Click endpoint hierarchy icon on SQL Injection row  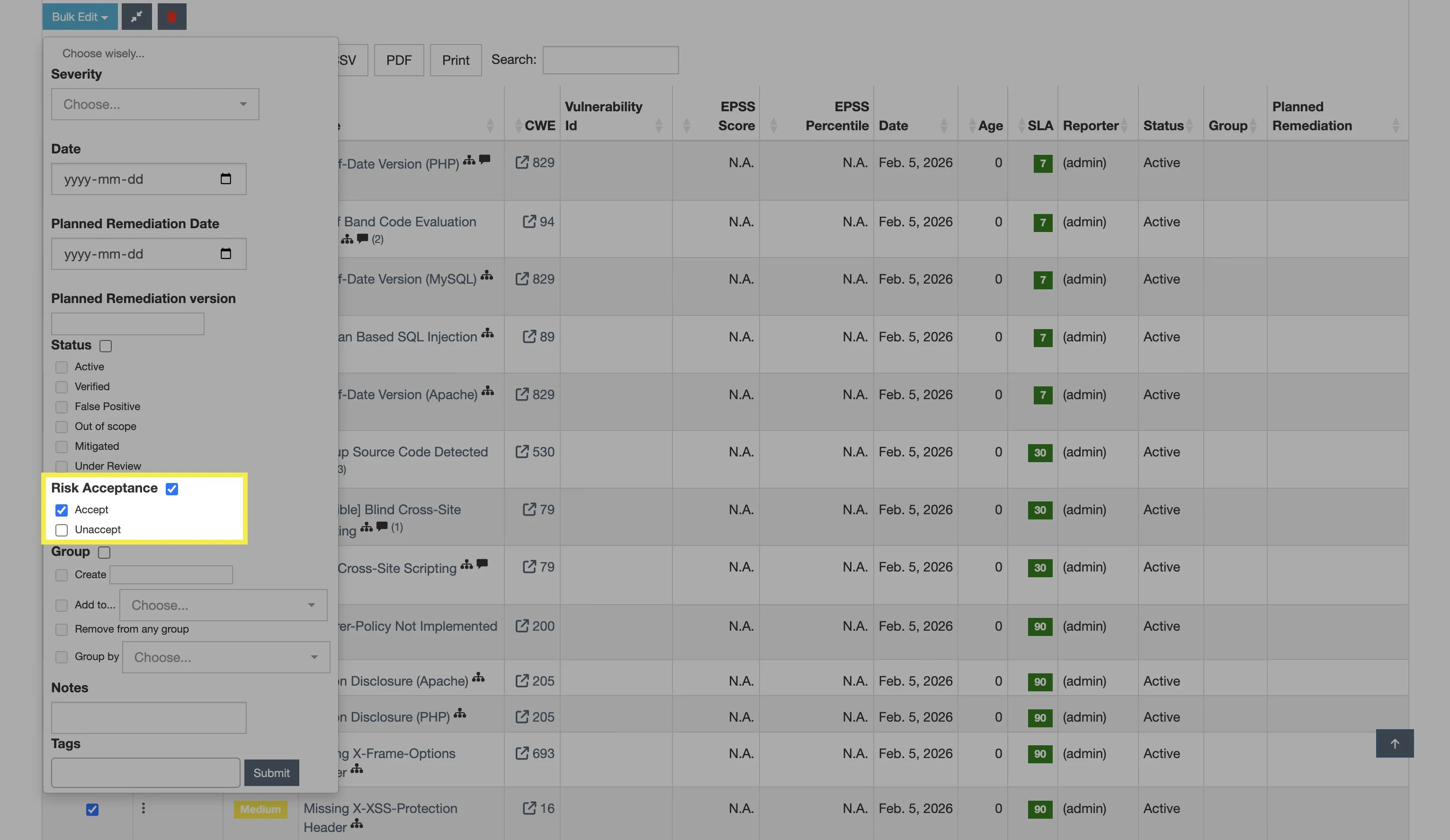click(487, 333)
